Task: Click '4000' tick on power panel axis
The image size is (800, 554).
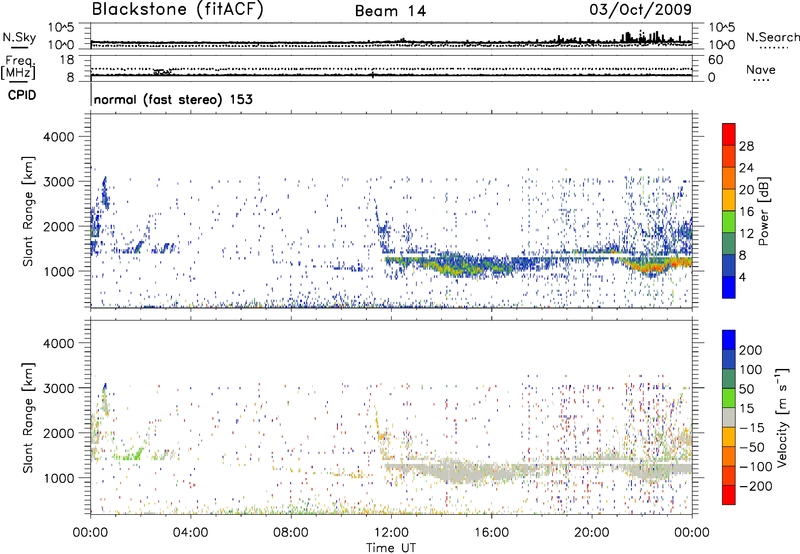Action: 59,137
